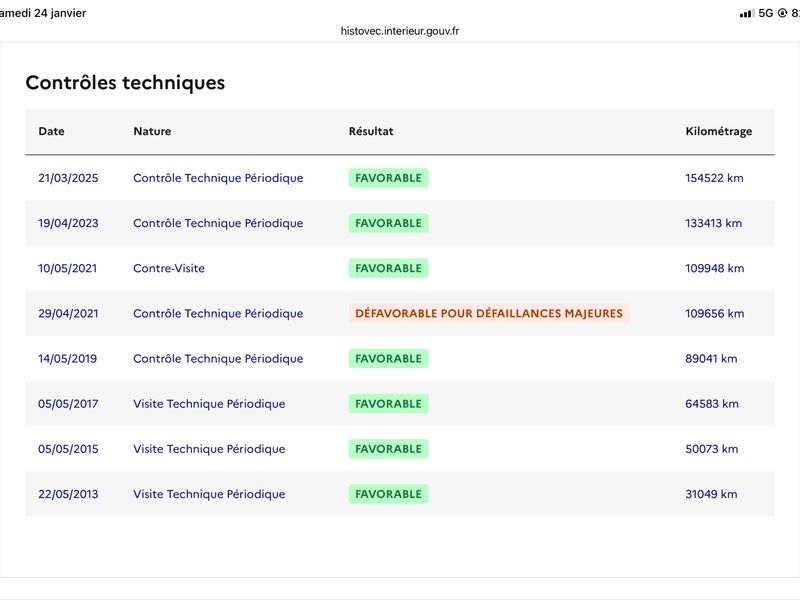Image resolution: width=800 pixels, height=600 pixels.
Task: Click the 21/03/2025 date entry
Action: pos(68,178)
